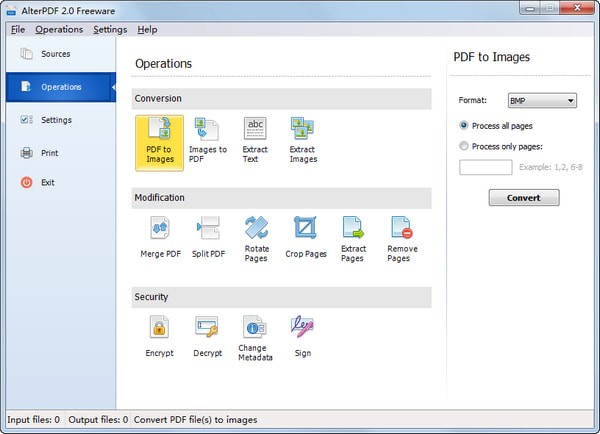Click Exit in the sidebar

point(48,183)
